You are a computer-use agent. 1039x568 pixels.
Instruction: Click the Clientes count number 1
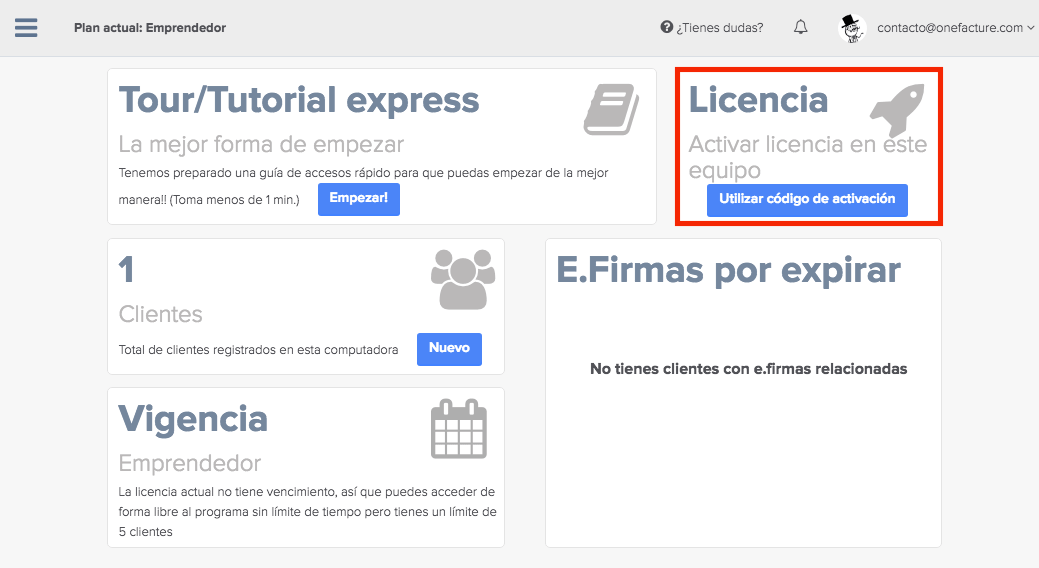click(127, 270)
